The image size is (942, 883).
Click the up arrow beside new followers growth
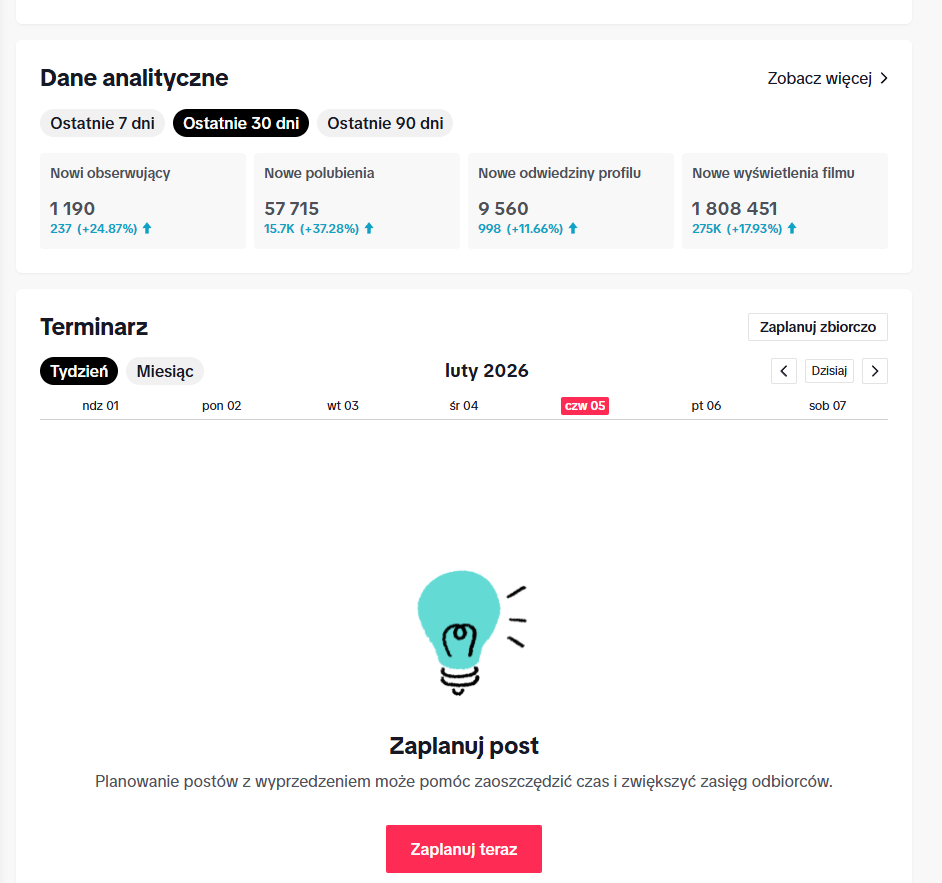(147, 228)
